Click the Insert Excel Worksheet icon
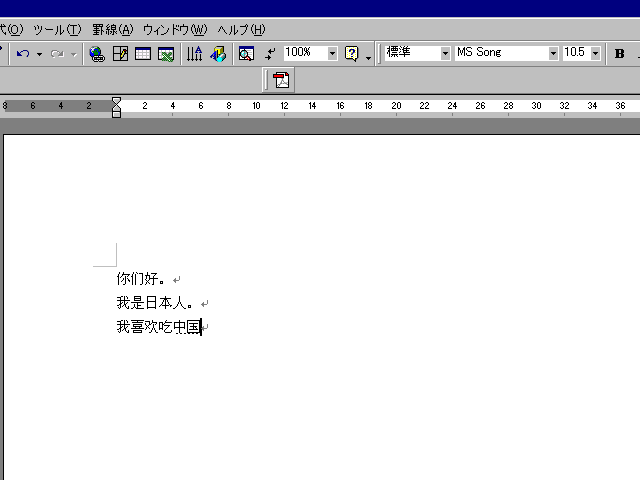The image size is (640, 480). pos(166,53)
